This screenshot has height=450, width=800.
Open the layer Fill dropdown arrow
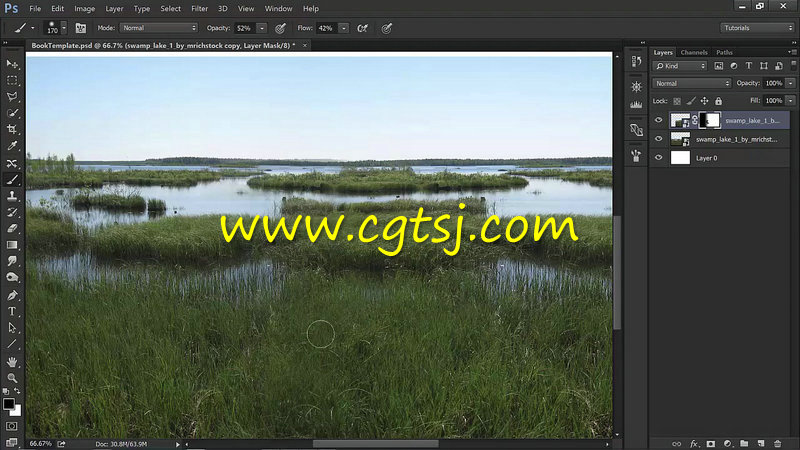coord(790,101)
